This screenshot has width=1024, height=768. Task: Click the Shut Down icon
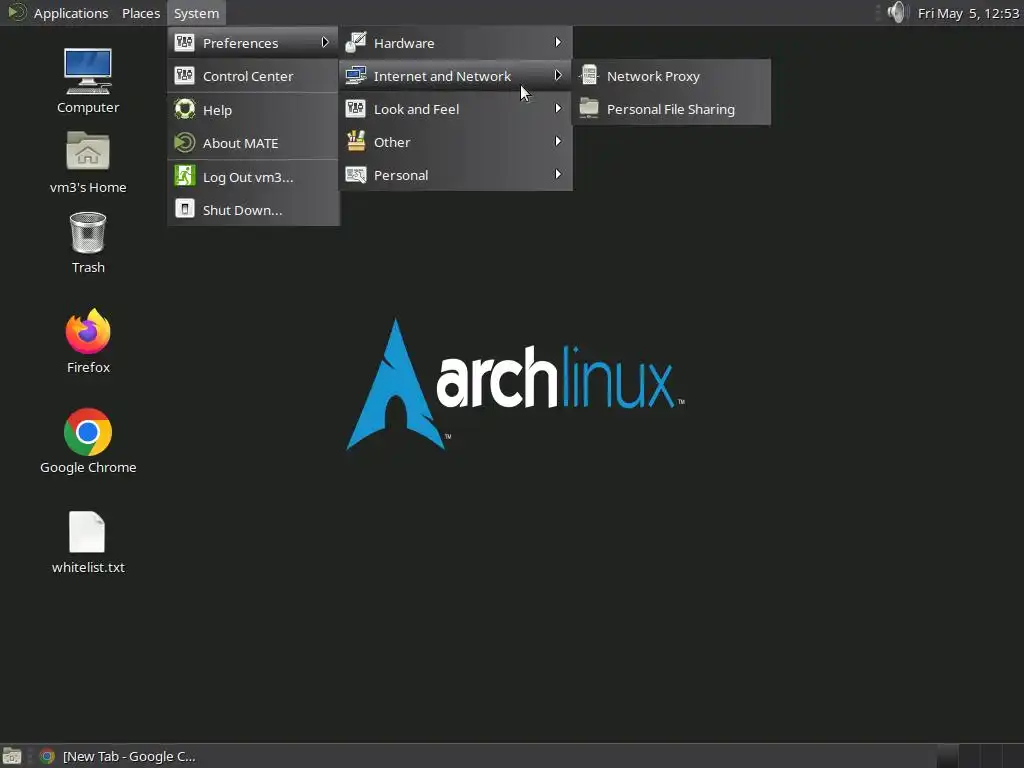[185, 209]
